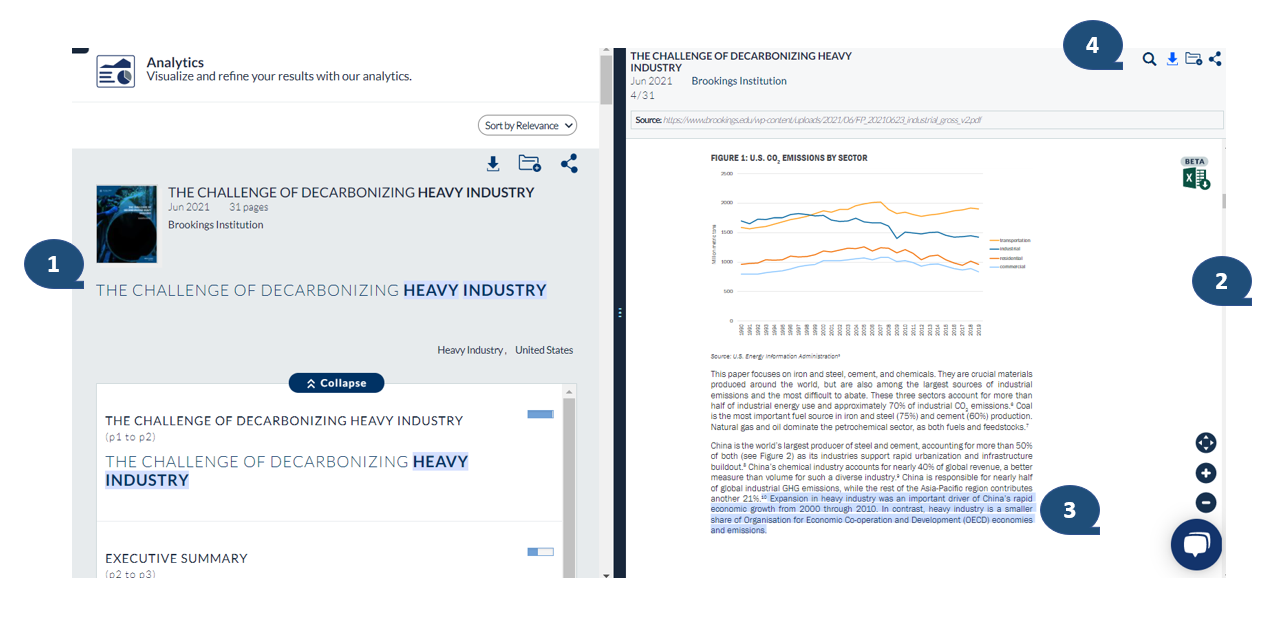1267x620 pixels.
Task: Click the Analytics chart icon
Action: point(116,71)
